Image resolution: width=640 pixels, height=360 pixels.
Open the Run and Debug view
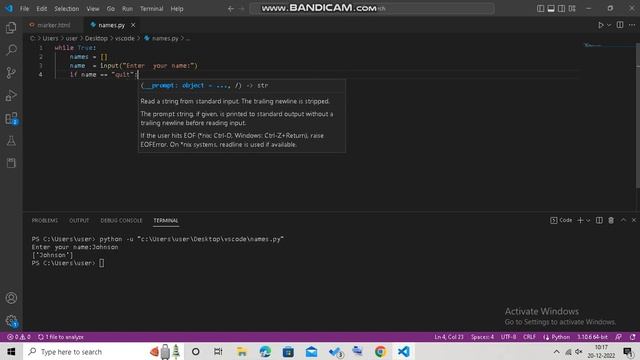(x=11, y=96)
